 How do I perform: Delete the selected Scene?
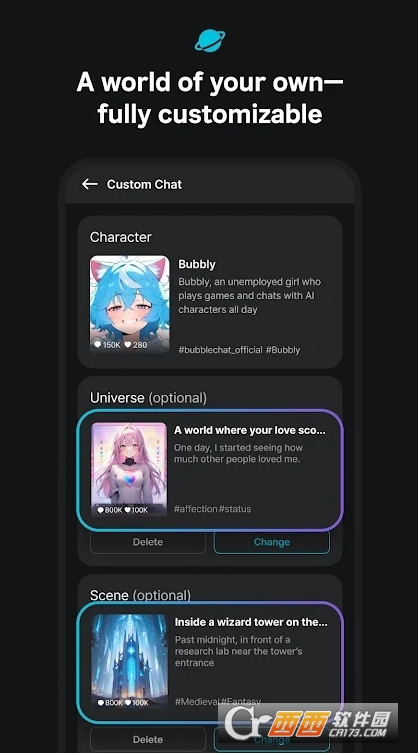(148, 739)
